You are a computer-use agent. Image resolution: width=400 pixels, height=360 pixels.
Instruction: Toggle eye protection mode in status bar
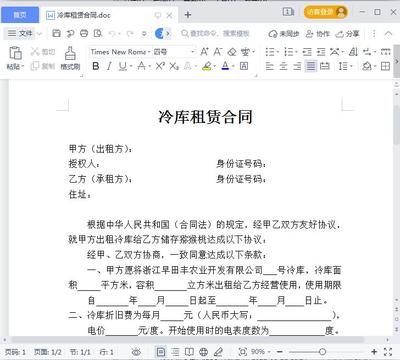(136, 352)
